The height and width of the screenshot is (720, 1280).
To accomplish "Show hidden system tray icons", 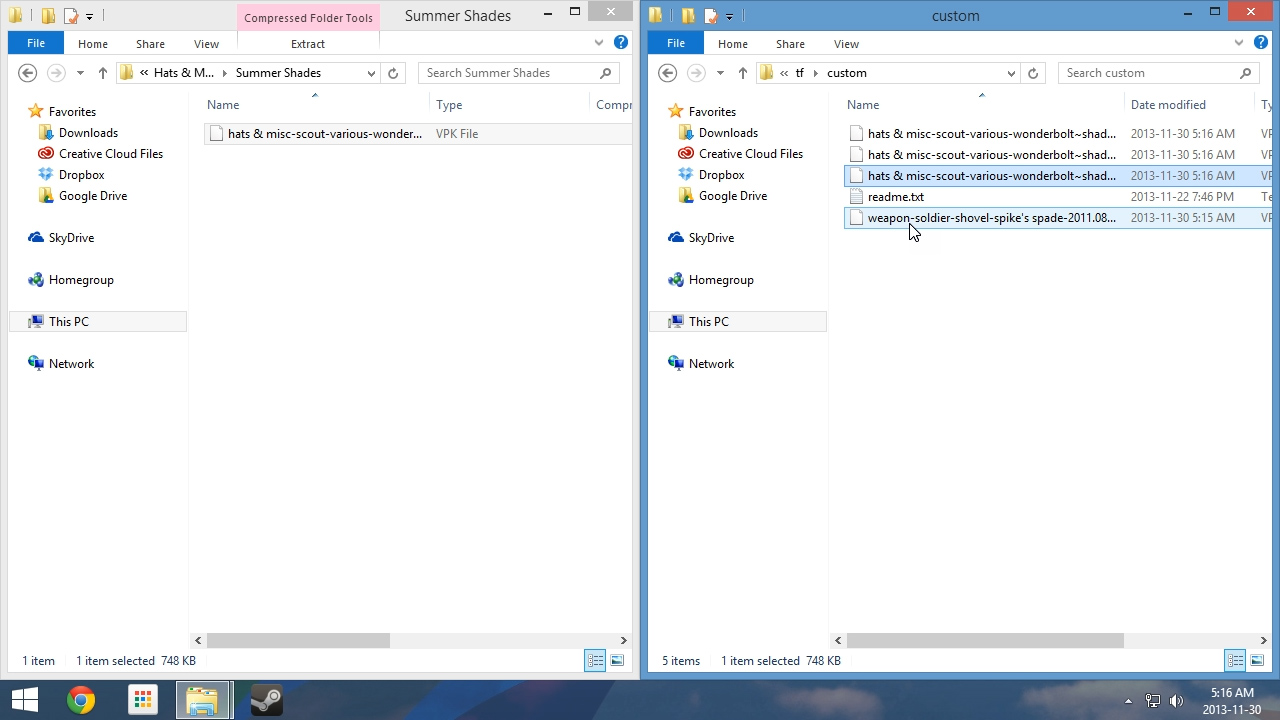I will (x=1128, y=701).
